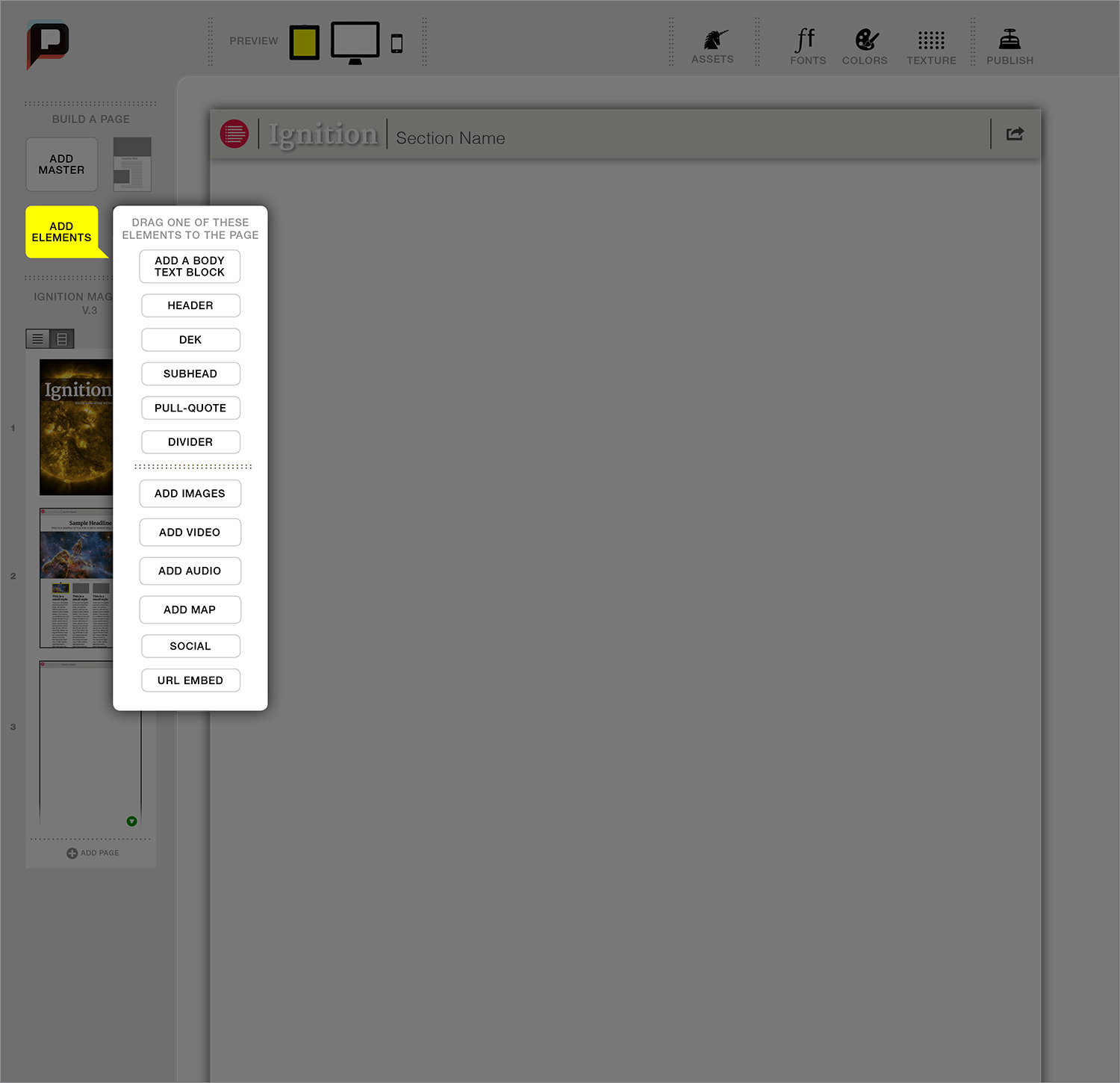Select Add a Body Text Block

click(190, 267)
